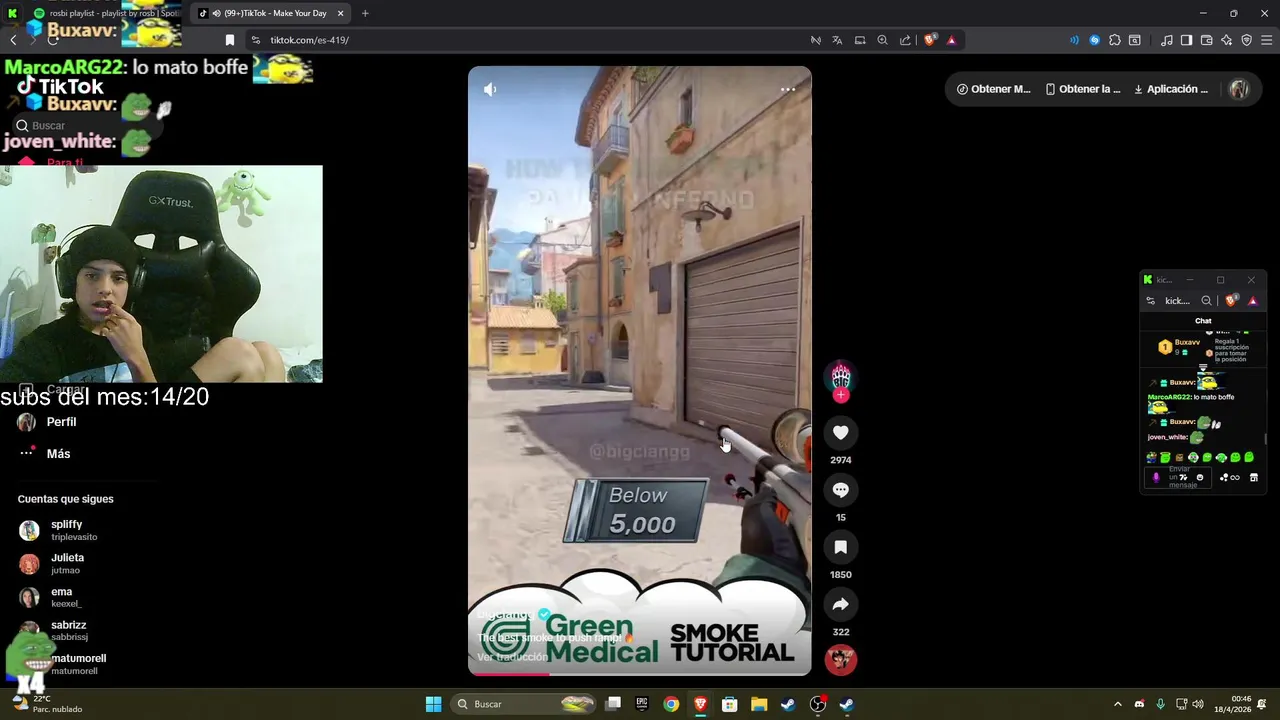Click the translate page icon

pyautogui.click(x=837, y=40)
